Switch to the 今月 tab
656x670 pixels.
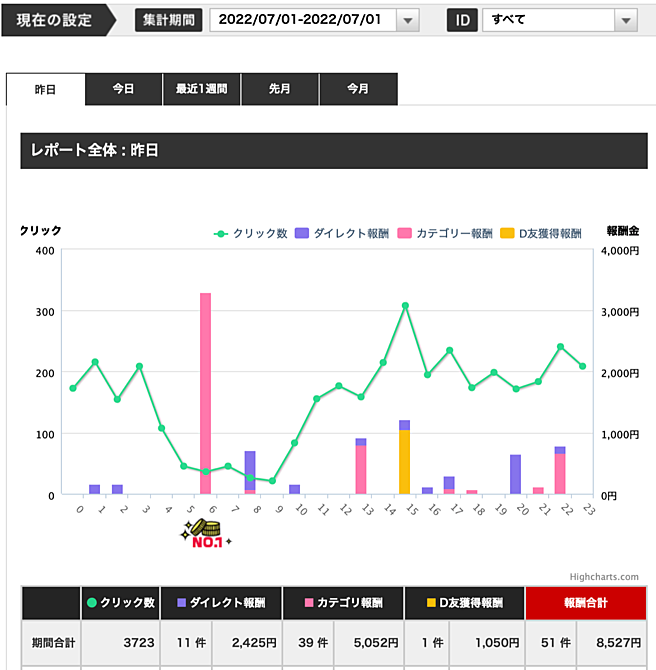coord(359,89)
